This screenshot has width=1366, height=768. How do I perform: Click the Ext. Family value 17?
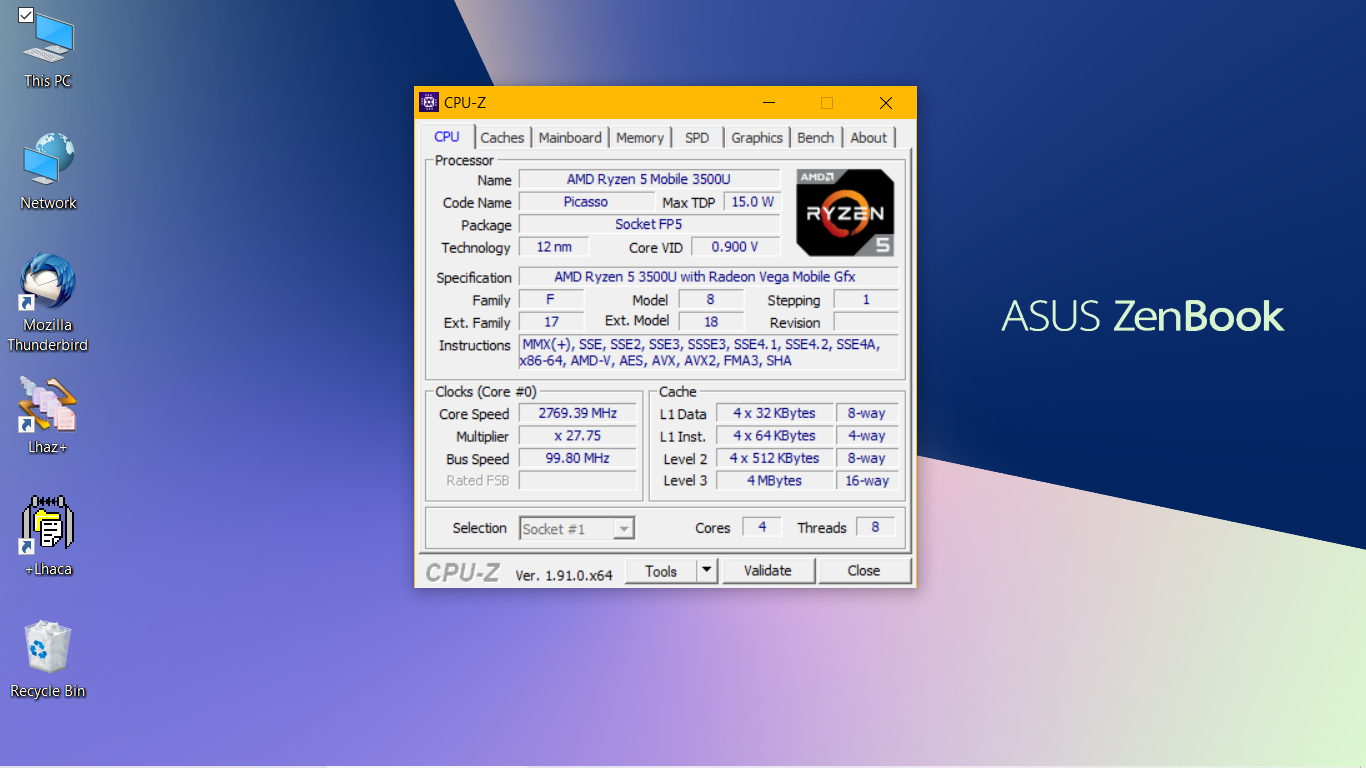pyautogui.click(x=551, y=322)
